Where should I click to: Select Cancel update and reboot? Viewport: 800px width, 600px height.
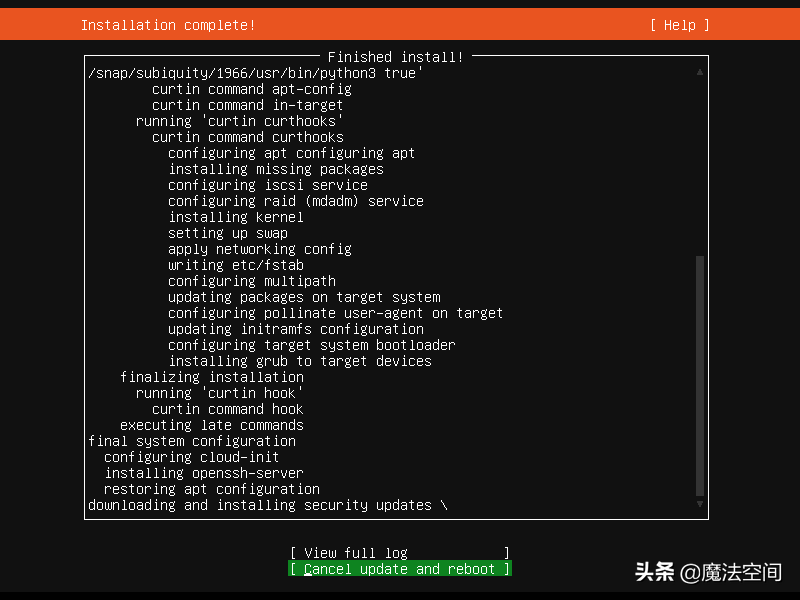(x=399, y=569)
